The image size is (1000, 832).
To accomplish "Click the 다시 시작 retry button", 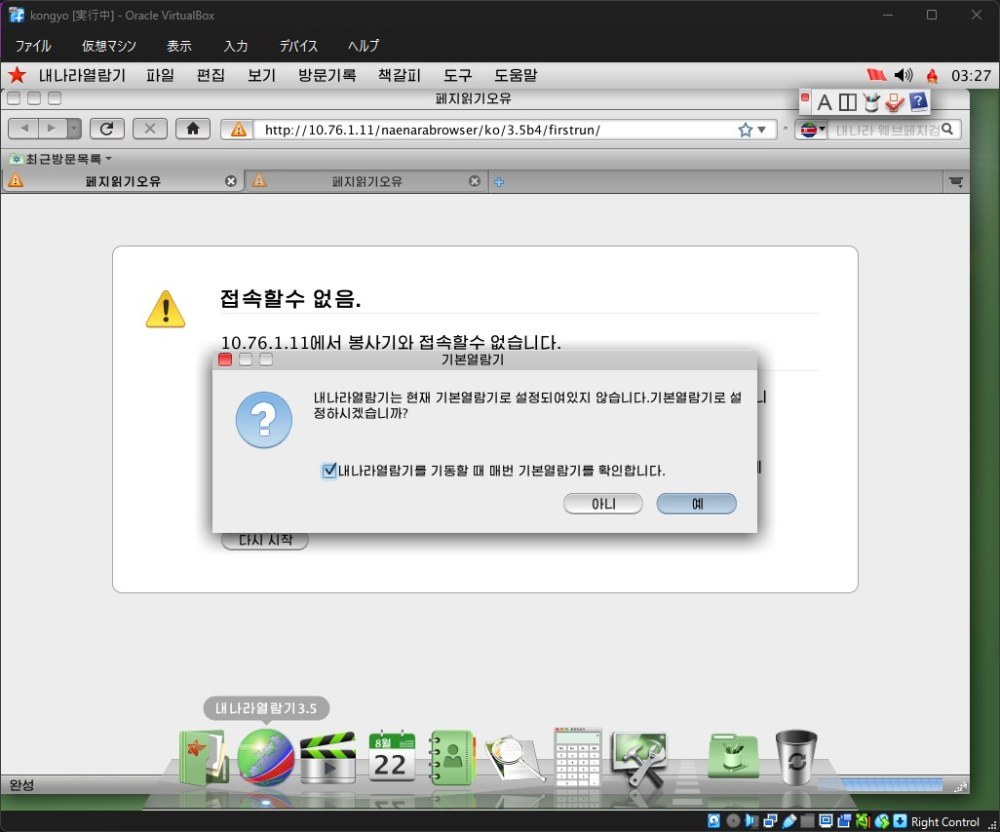I will (265, 540).
